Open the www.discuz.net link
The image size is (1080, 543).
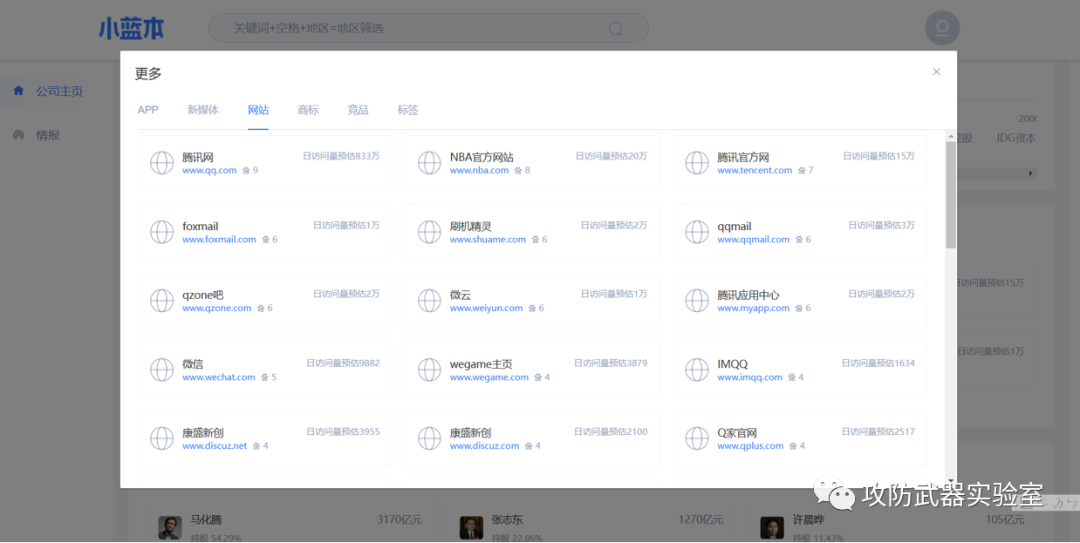coord(215,446)
